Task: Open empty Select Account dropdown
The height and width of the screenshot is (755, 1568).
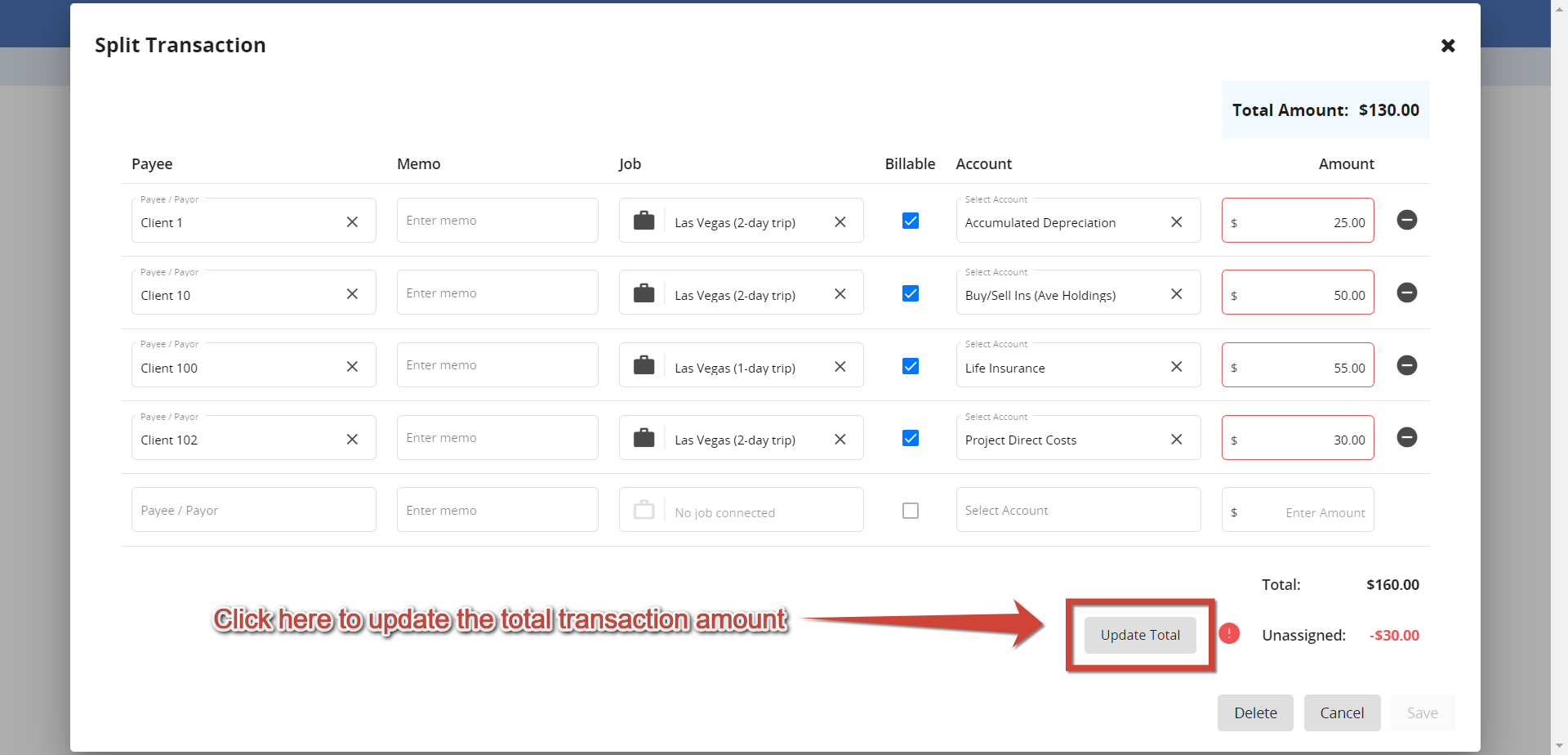Action: coord(1078,510)
